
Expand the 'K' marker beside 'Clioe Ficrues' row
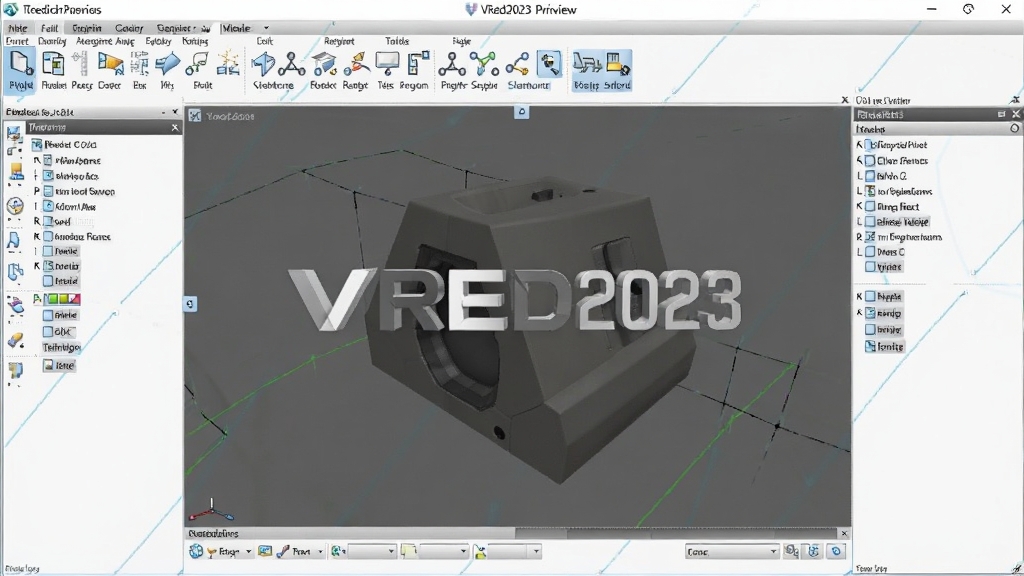click(x=859, y=161)
